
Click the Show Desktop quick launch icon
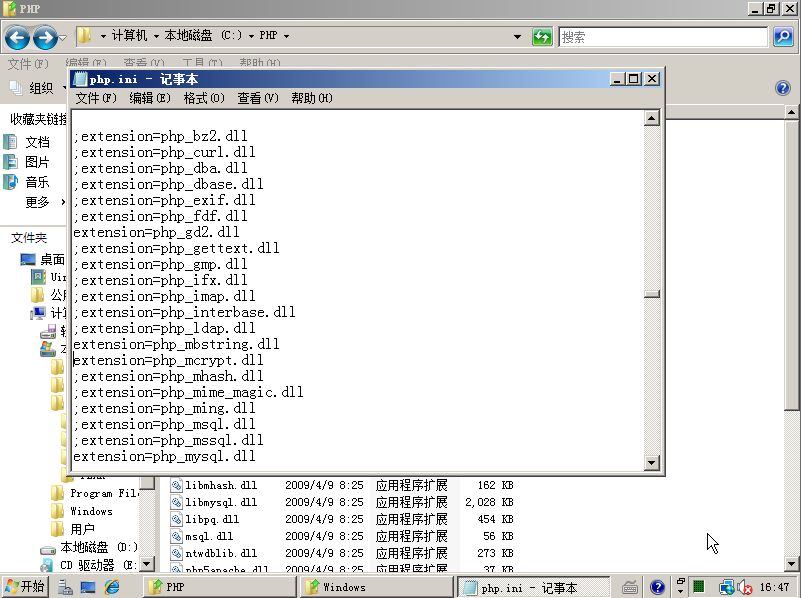88,587
